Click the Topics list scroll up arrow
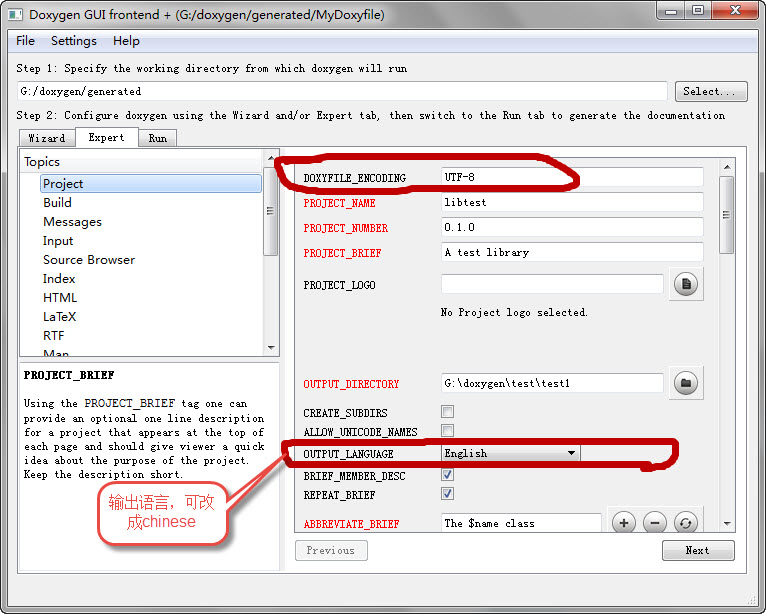The image size is (766, 614). point(271,158)
